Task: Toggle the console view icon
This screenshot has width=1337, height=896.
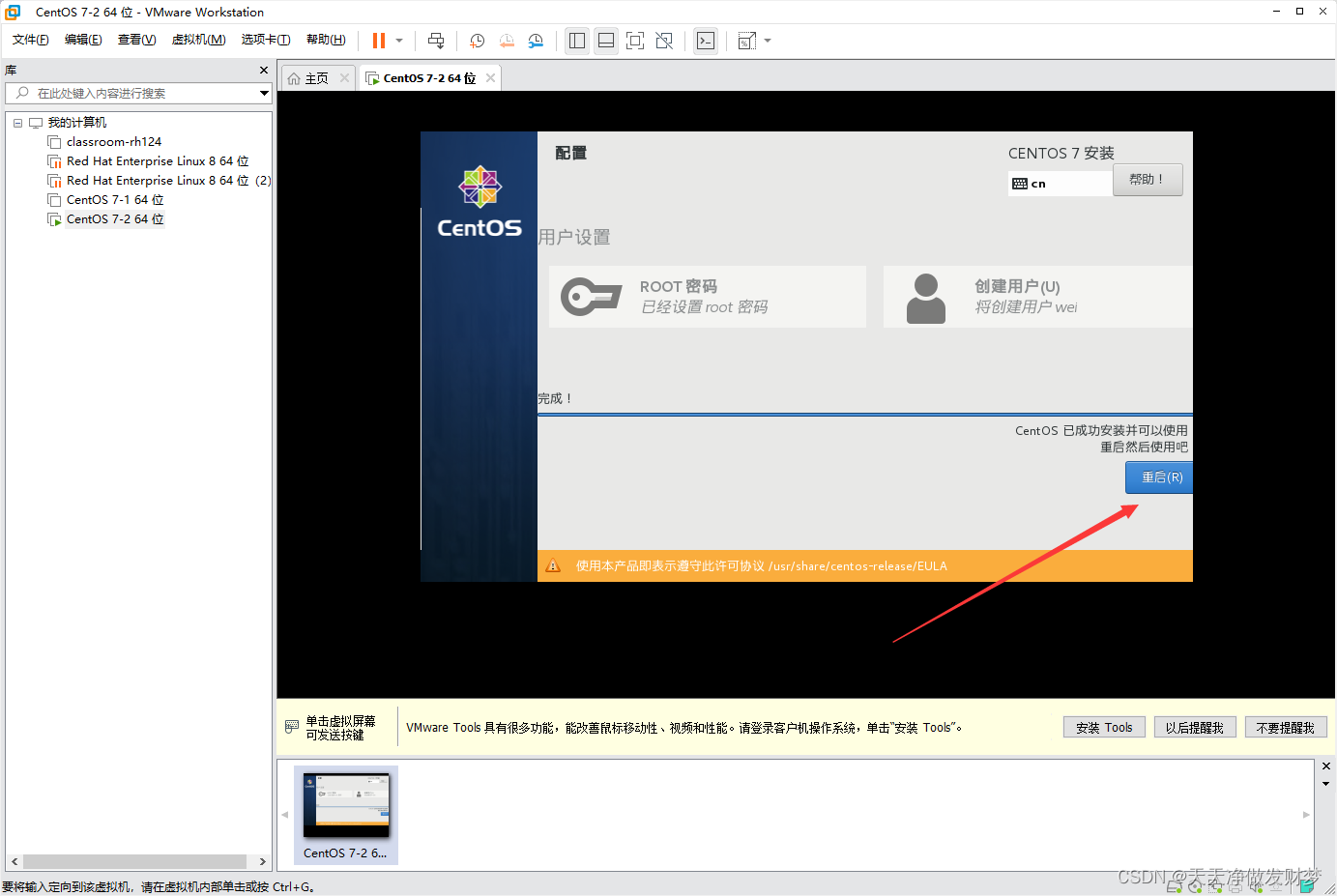Action: point(706,41)
